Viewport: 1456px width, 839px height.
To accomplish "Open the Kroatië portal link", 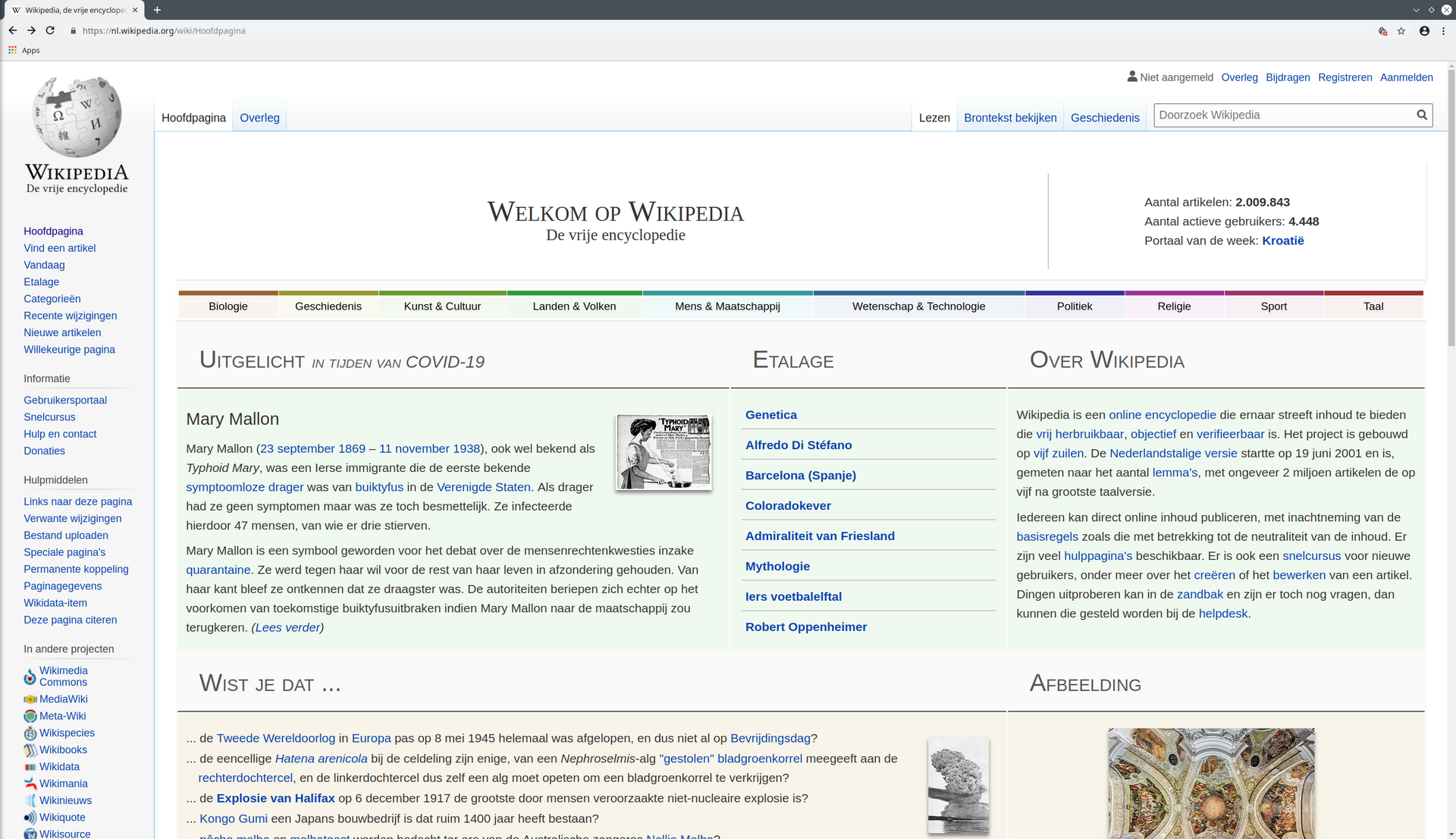I will (x=1282, y=240).
